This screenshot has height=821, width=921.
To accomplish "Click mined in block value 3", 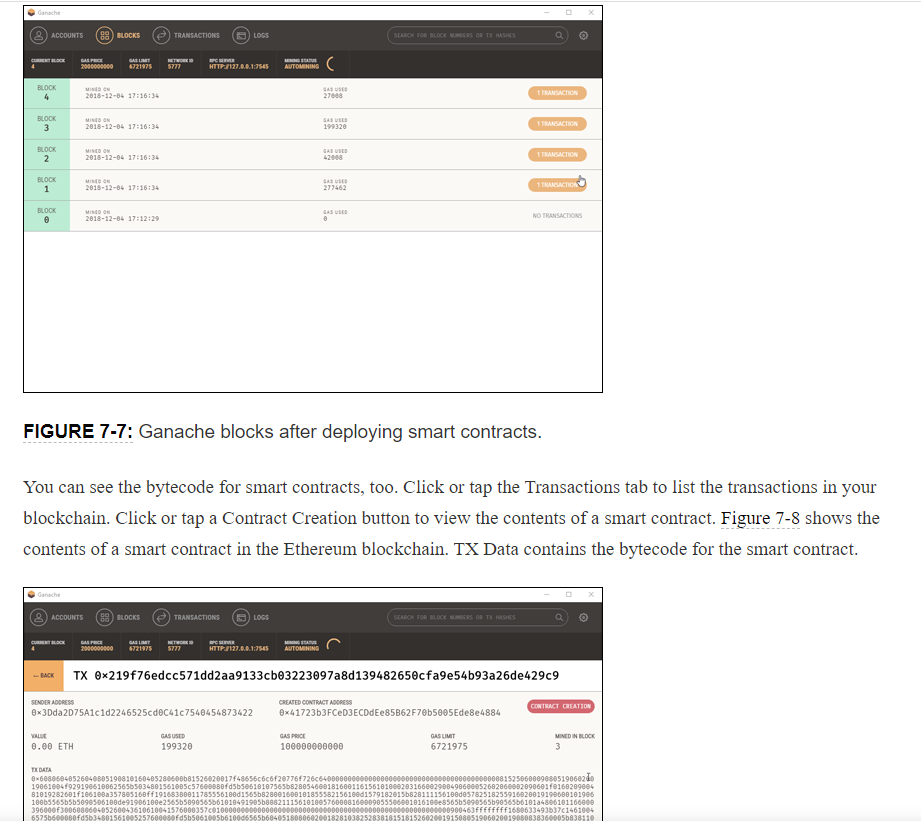I will [557, 747].
